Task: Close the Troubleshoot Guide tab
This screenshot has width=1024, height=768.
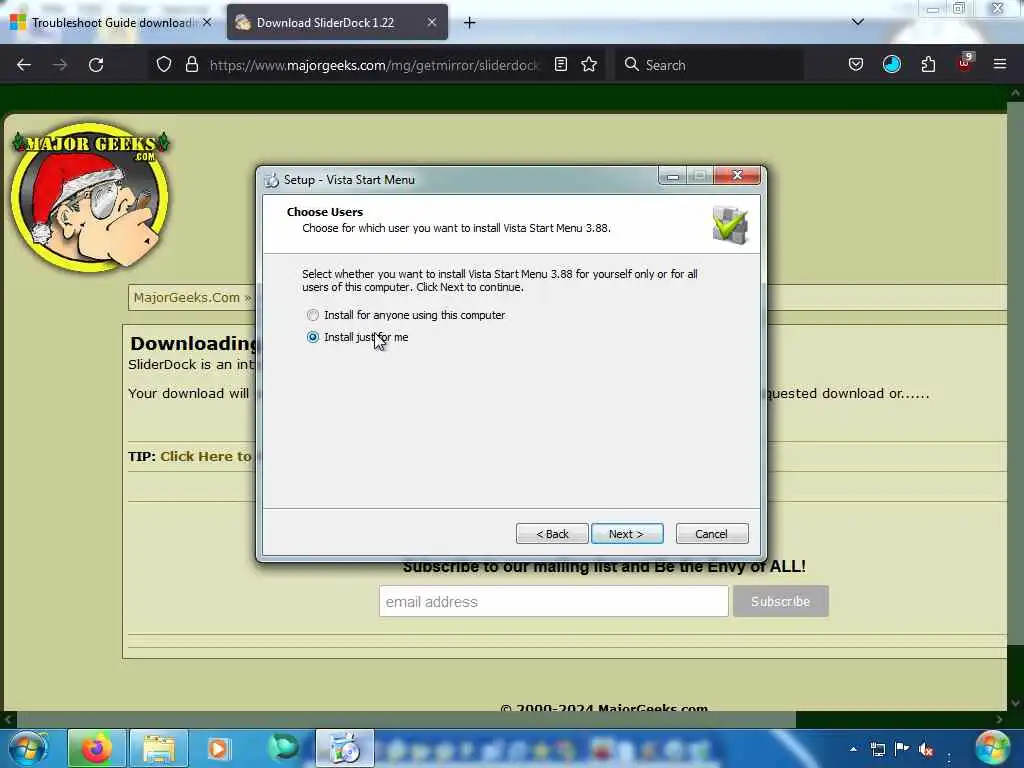Action: [207, 22]
